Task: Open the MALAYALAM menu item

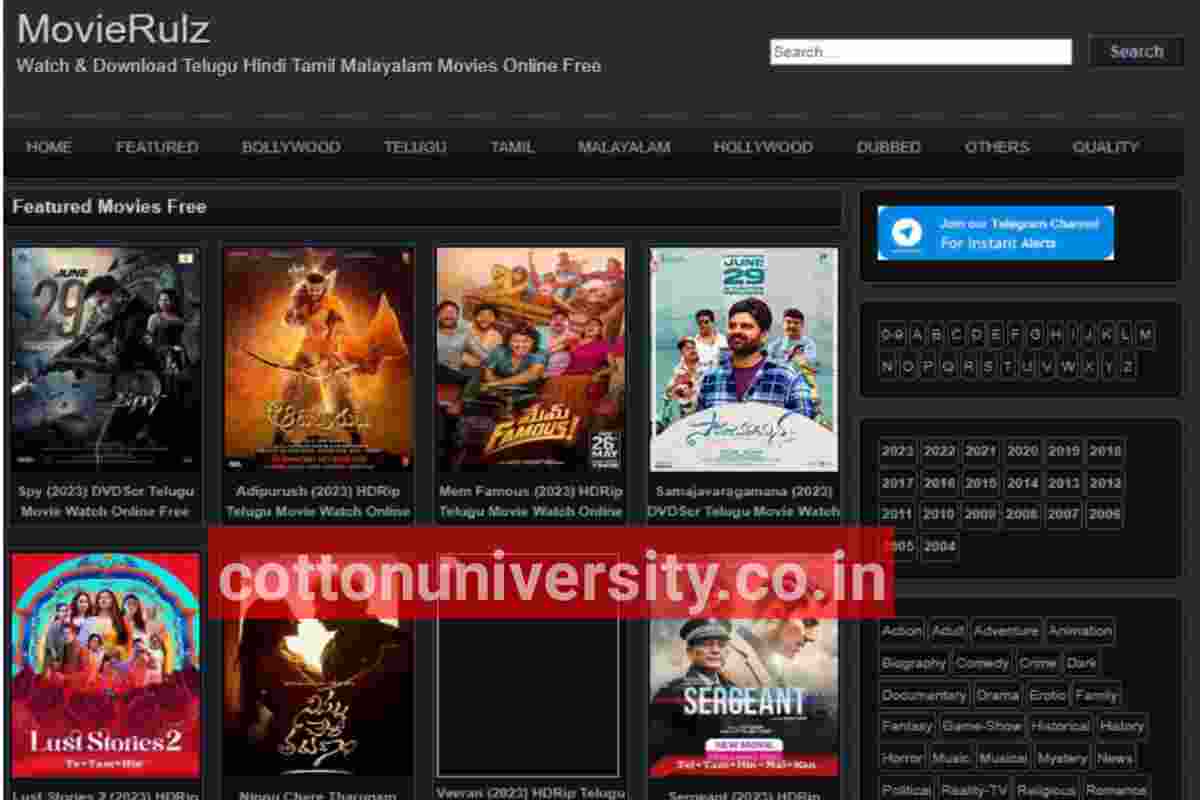Action: coord(624,147)
